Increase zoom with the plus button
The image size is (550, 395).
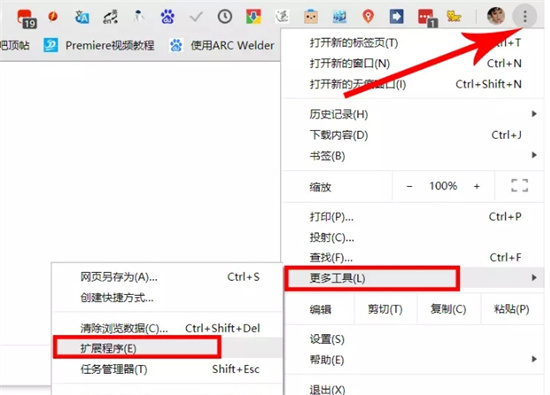(x=476, y=186)
